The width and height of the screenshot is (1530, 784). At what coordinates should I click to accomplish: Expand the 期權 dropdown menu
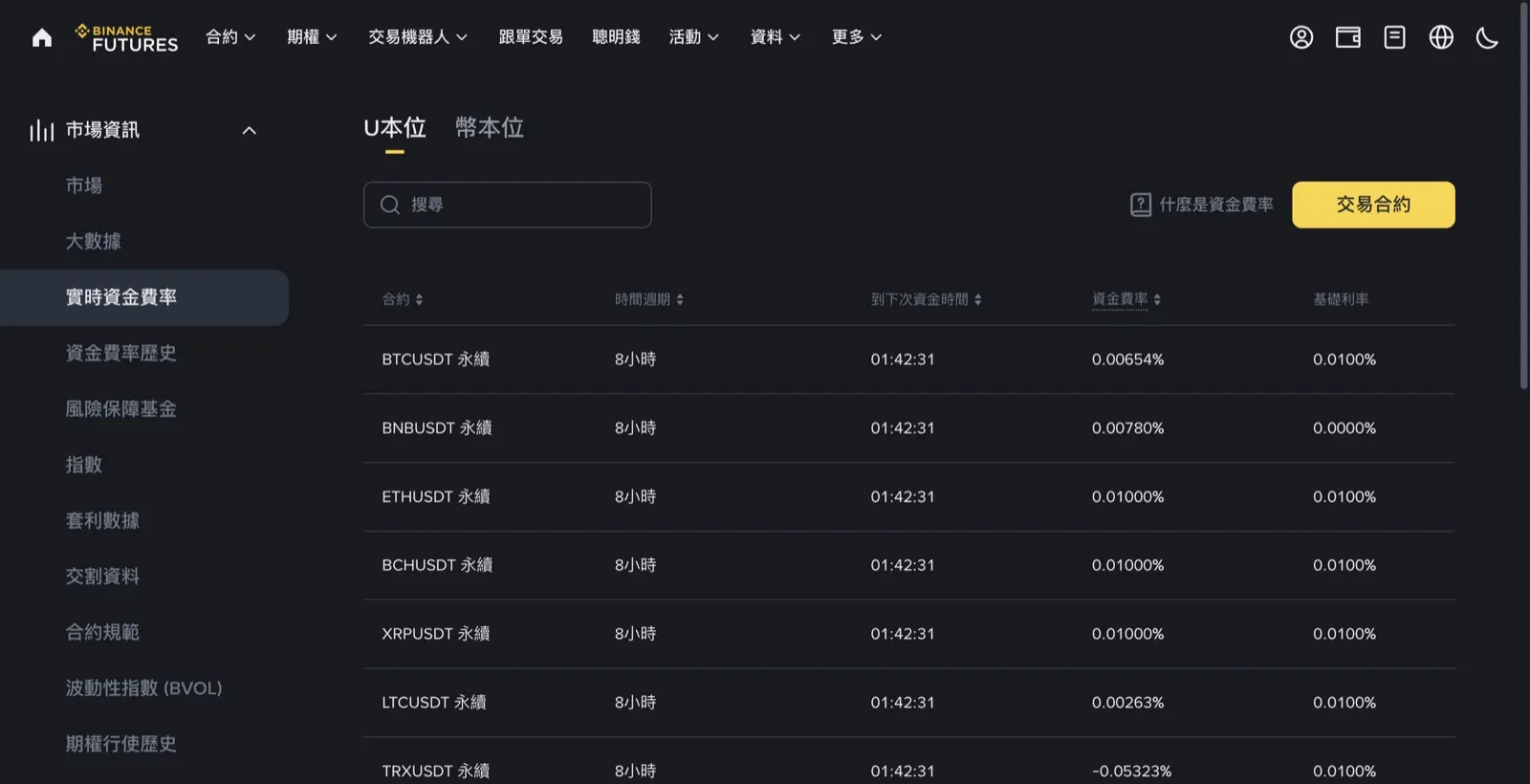(x=312, y=37)
